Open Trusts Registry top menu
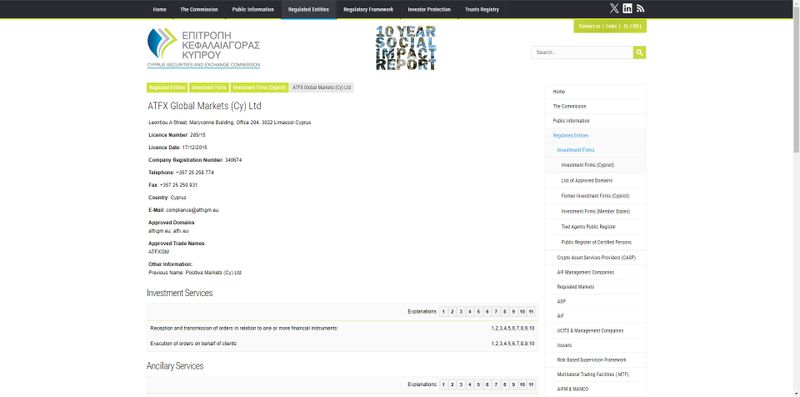 (482, 9)
